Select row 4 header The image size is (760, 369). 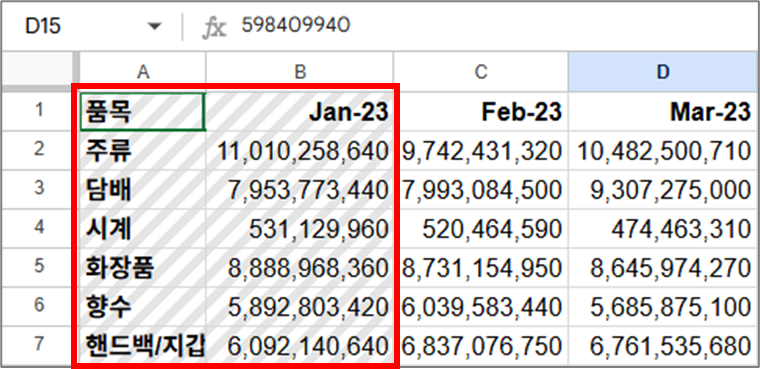39,228
